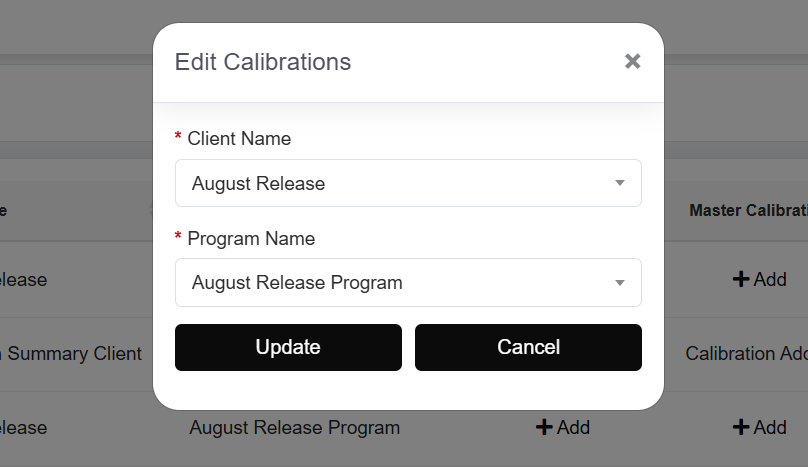The width and height of the screenshot is (808, 467).
Task: Click the Master Calibration column header
Action: [x=748, y=211]
